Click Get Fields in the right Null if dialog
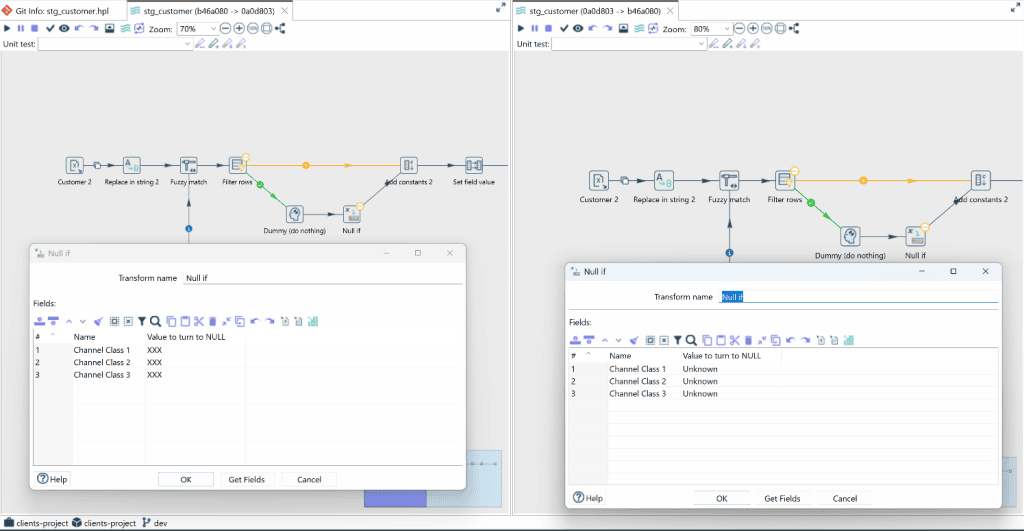The image size is (1024, 531). 782,498
